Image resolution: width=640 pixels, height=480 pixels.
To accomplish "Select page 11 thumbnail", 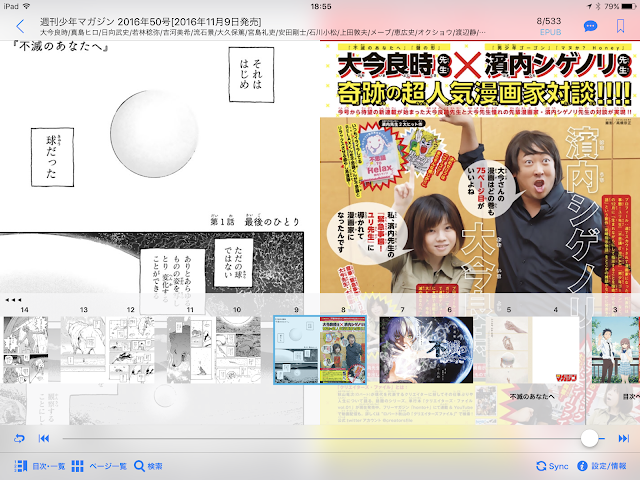I will pyautogui.click(x=189, y=350).
